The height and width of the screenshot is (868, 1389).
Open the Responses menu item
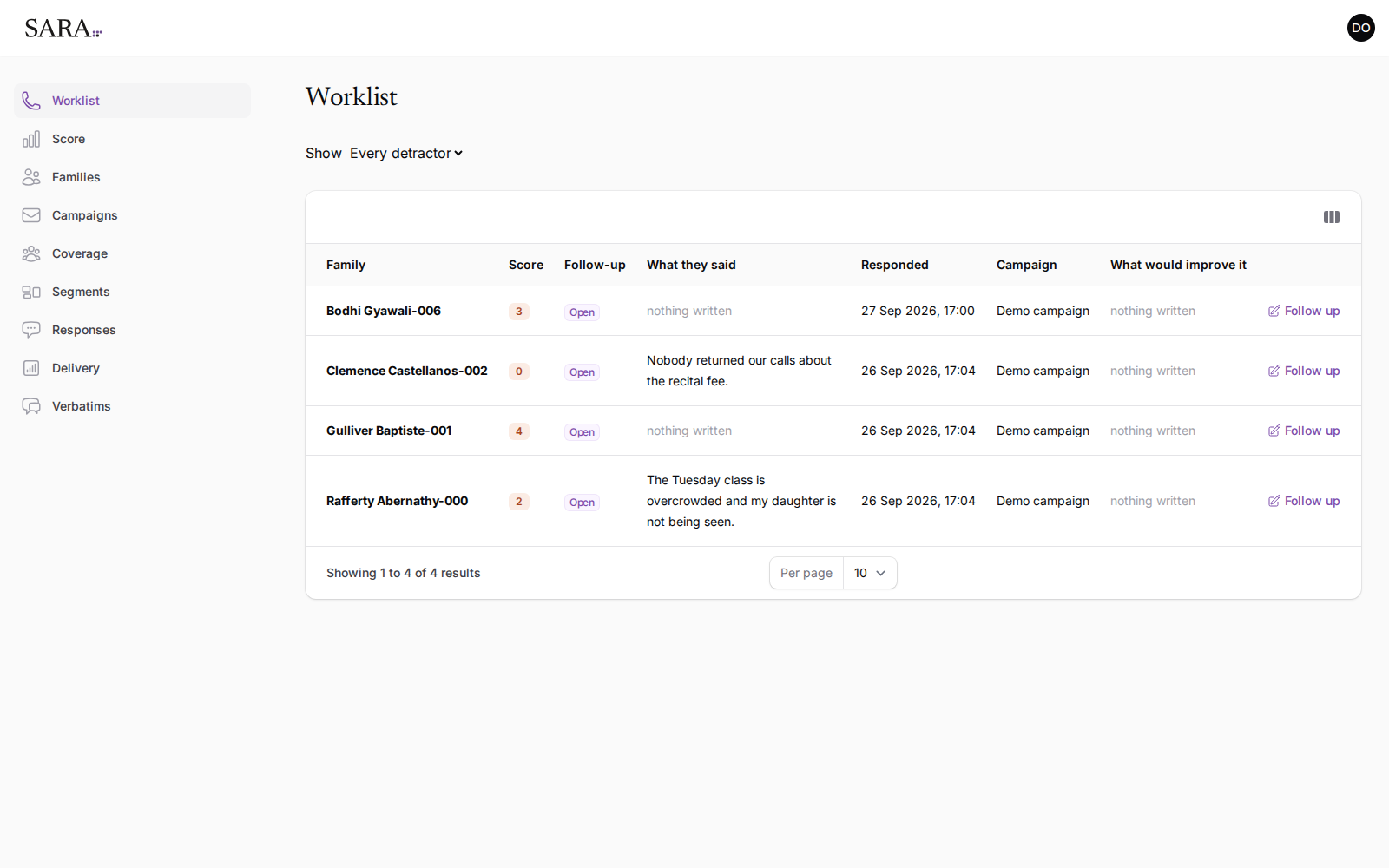[132, 330]
